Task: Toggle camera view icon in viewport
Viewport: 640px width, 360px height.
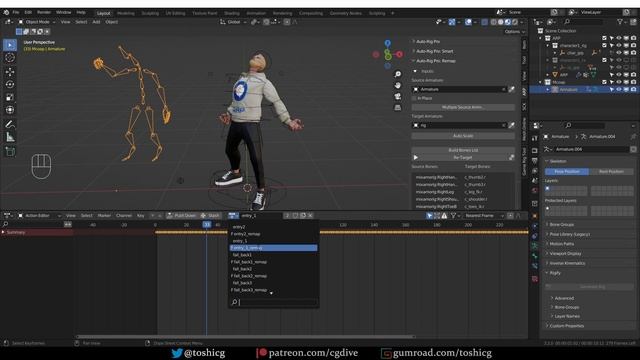Action: [x=398, y=96]
